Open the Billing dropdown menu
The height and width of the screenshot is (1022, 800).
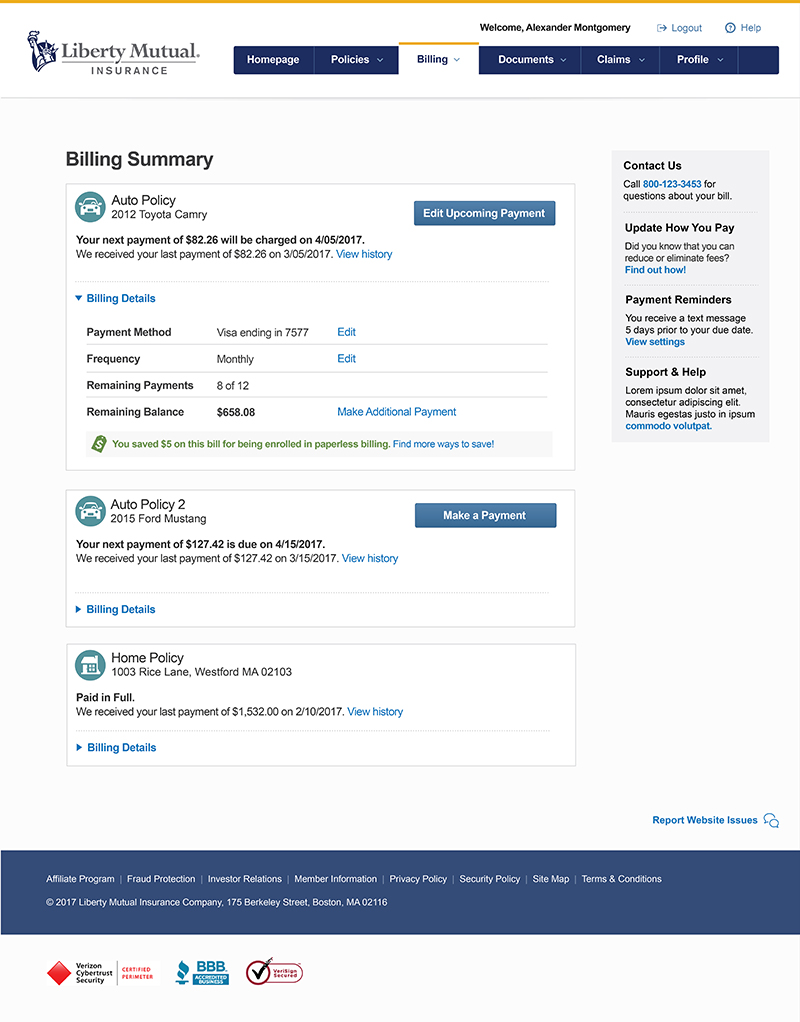pos(438,59)
